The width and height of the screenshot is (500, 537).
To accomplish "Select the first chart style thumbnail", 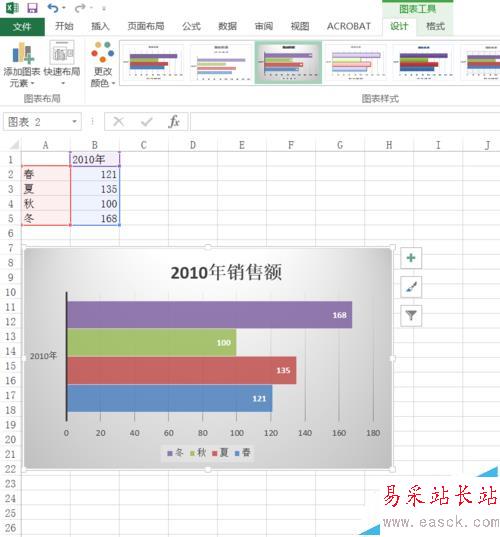I will pos(153,62).
